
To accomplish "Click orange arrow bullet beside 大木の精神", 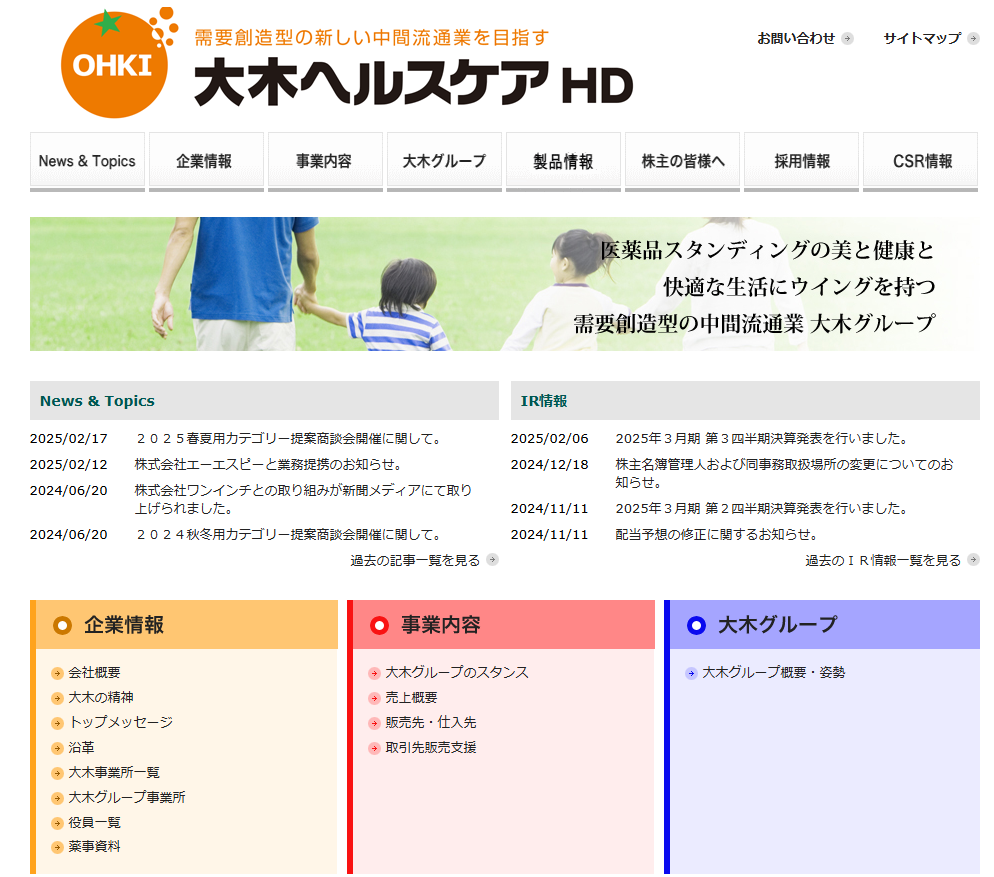I will 57,698.
